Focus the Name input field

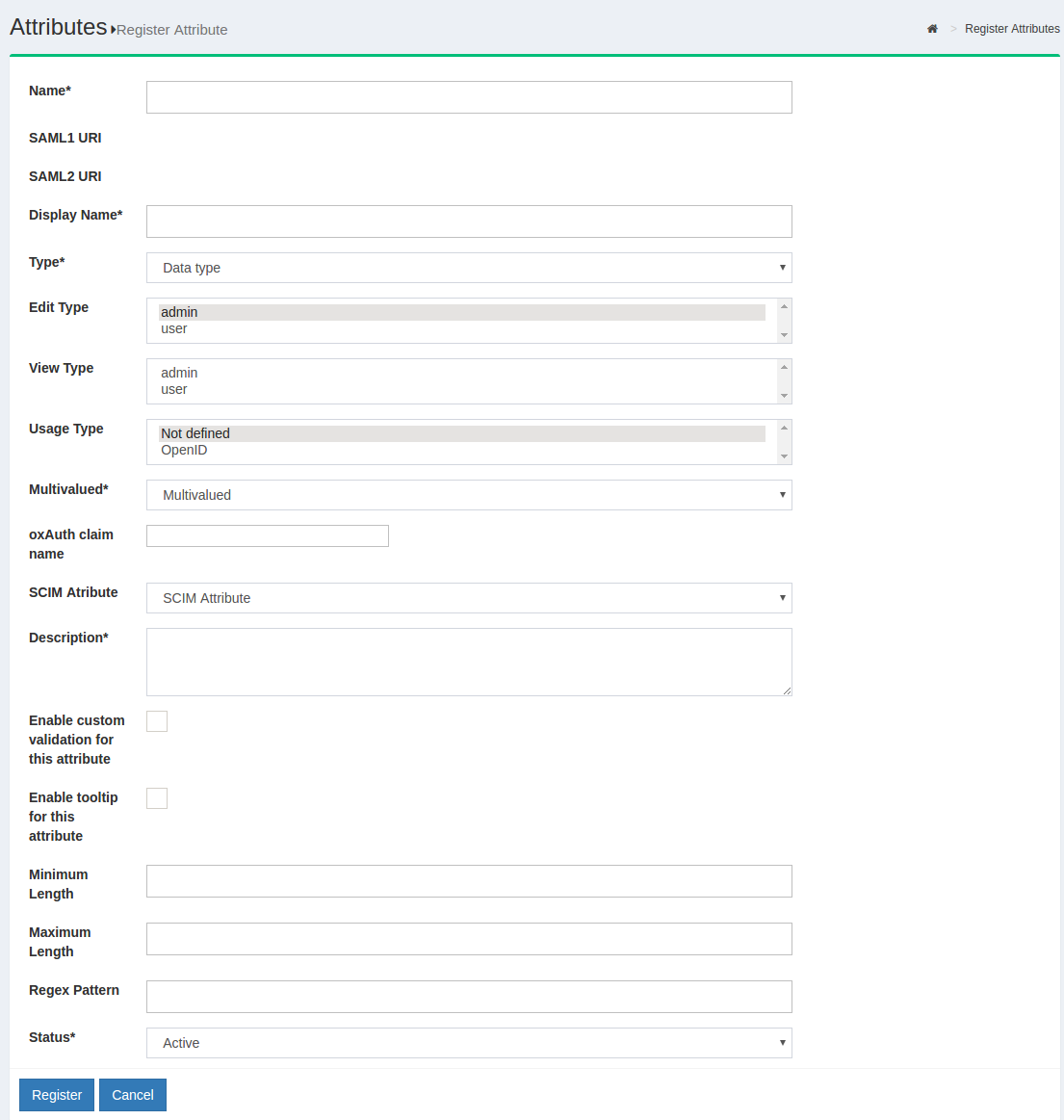tap(469, 97)
